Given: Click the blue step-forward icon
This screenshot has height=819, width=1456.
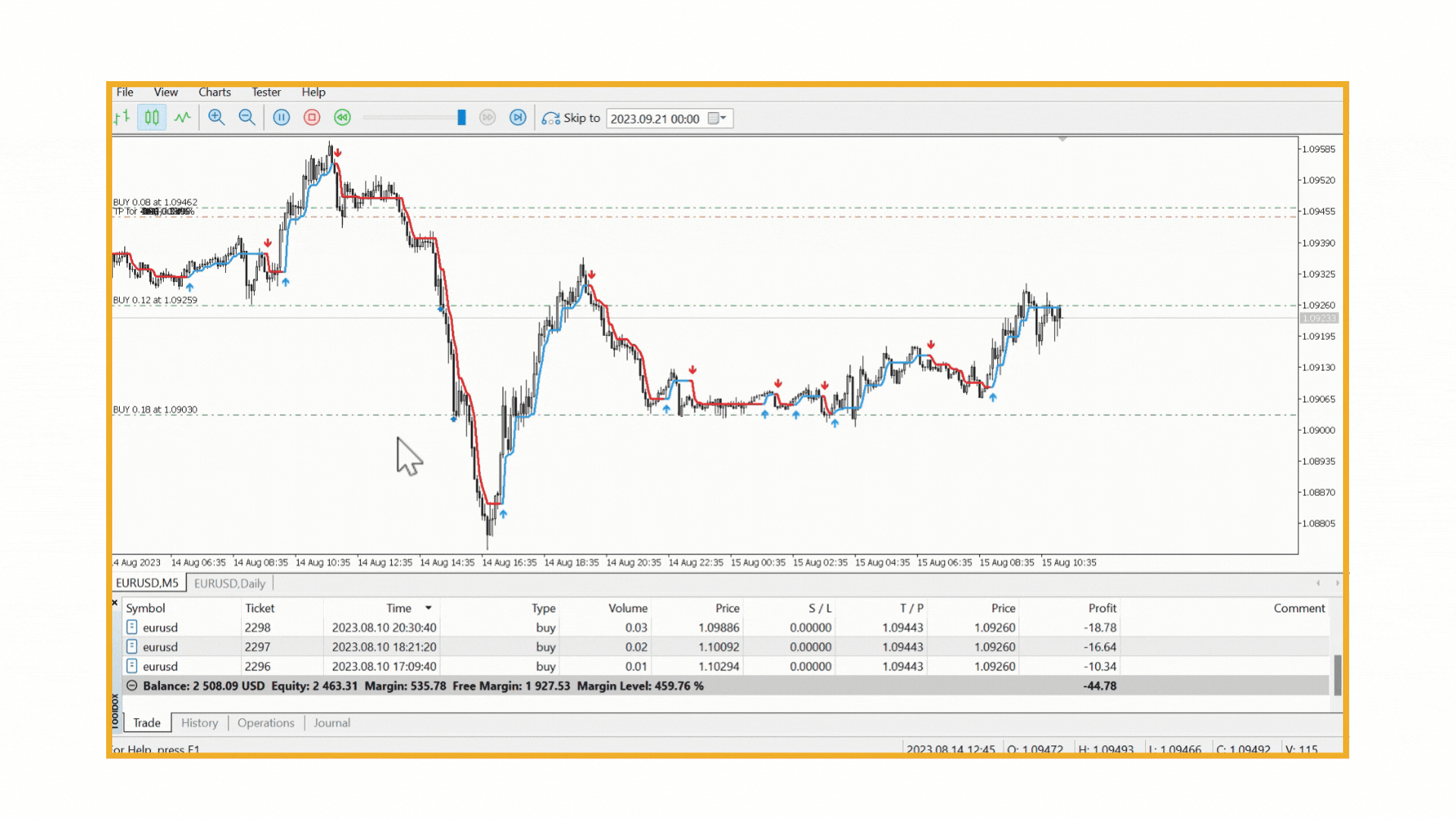Looking at the screenshot, I should (518, 118).
